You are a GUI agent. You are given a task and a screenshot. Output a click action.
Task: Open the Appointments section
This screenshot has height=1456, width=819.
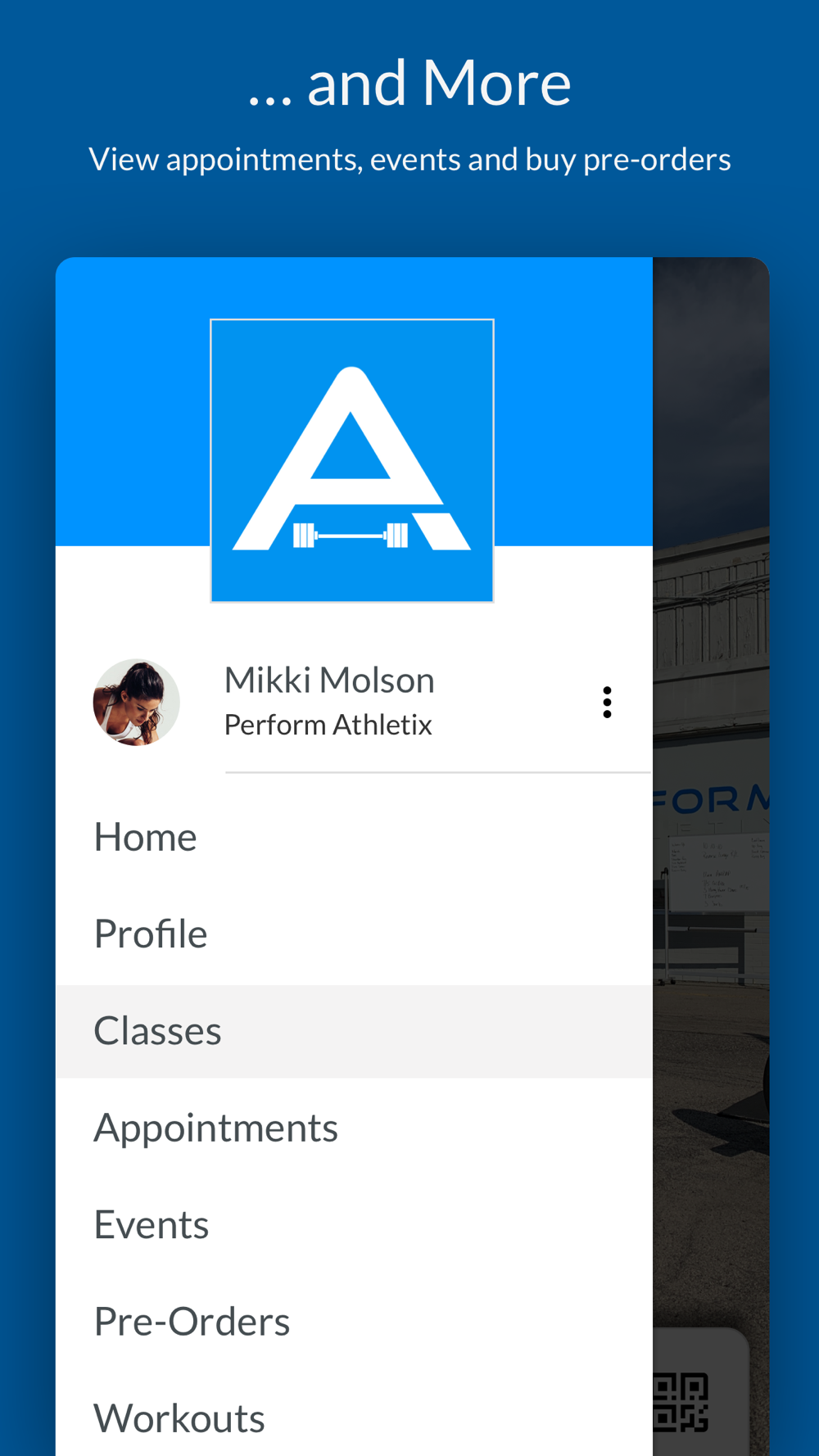354,1128
